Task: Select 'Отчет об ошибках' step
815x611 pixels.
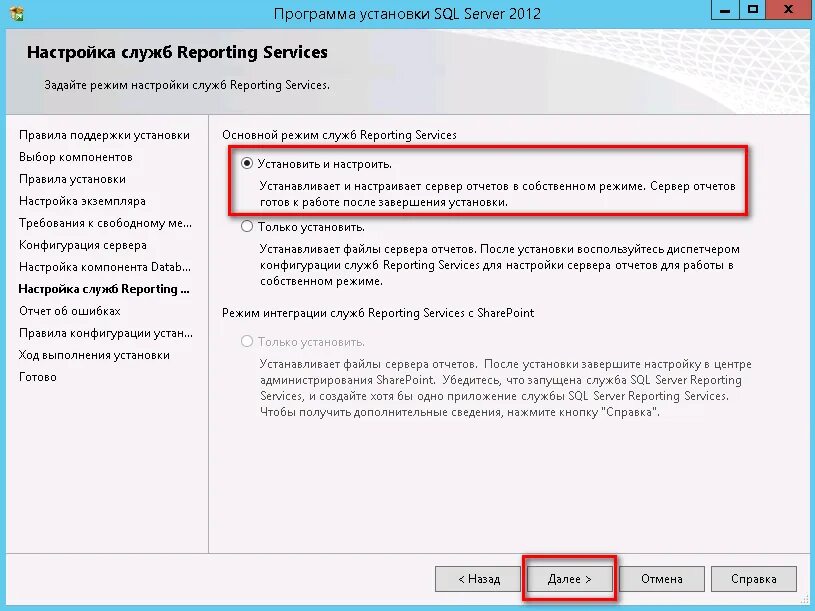Action: pos(70,311)
